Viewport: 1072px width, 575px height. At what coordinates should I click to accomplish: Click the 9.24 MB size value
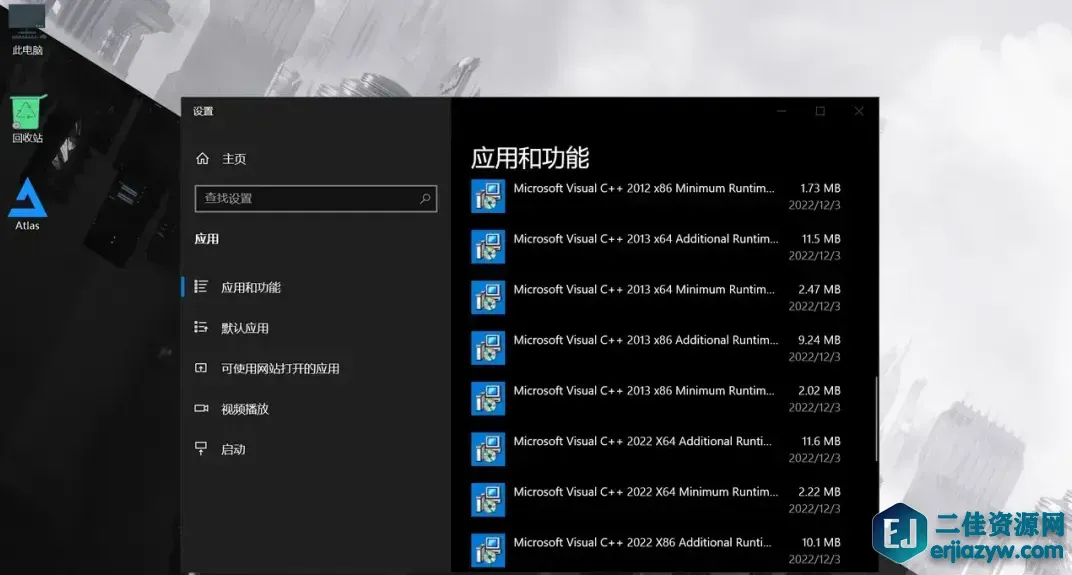pos(819,340)
